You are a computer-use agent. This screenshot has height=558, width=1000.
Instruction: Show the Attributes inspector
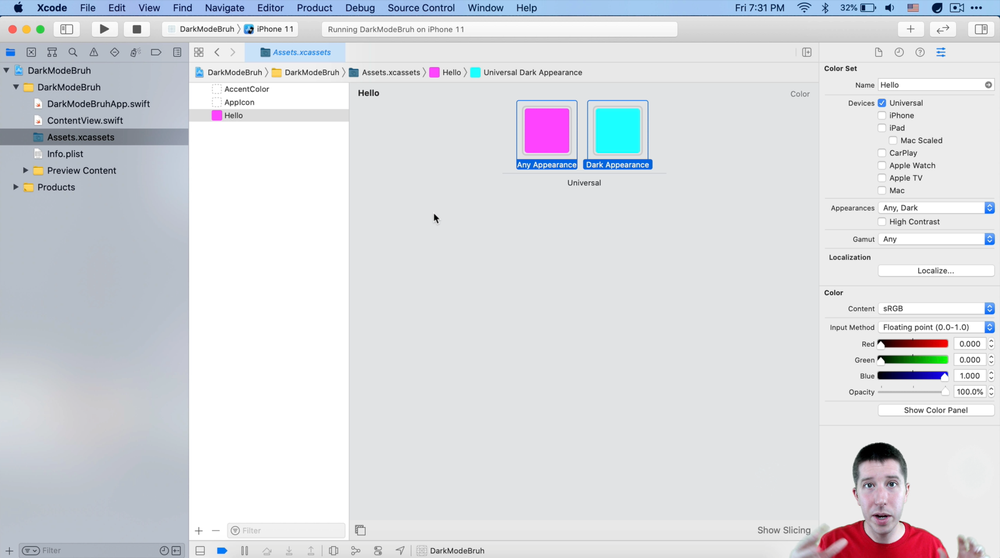coord(941,52)
